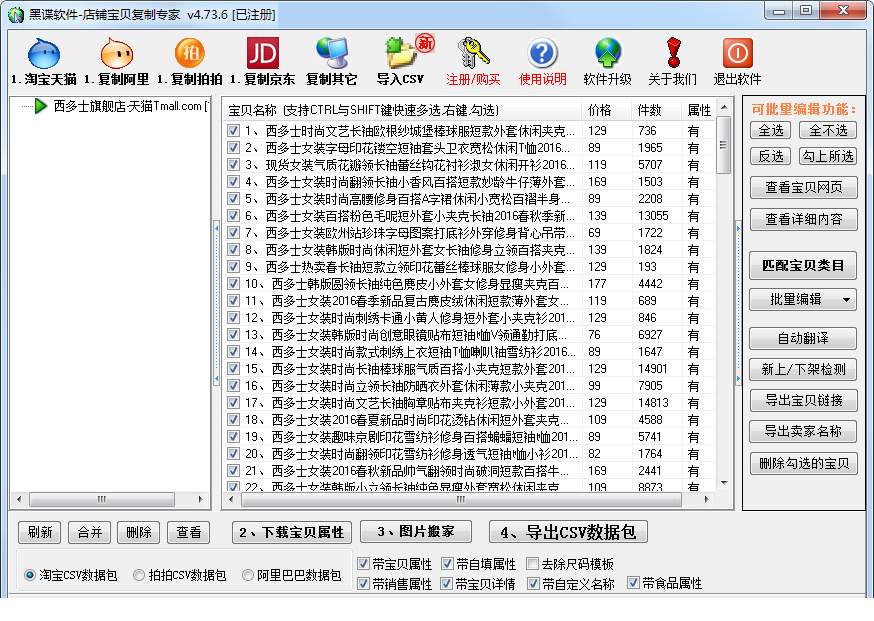The width and height of the screenshot is (874, 621).
Task: Select 阿里巴巴数据包 radio option
Action: [x=247, y=575]
